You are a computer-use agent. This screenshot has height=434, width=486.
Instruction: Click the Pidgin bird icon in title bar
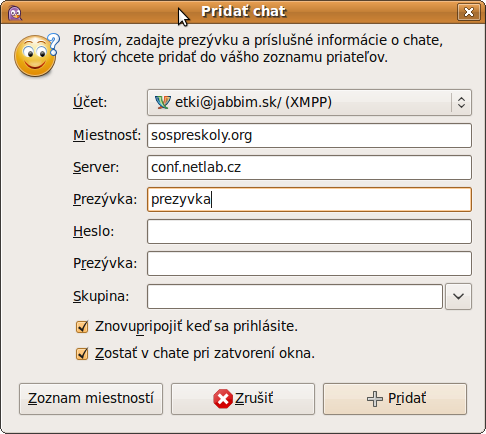pos(15,13)
